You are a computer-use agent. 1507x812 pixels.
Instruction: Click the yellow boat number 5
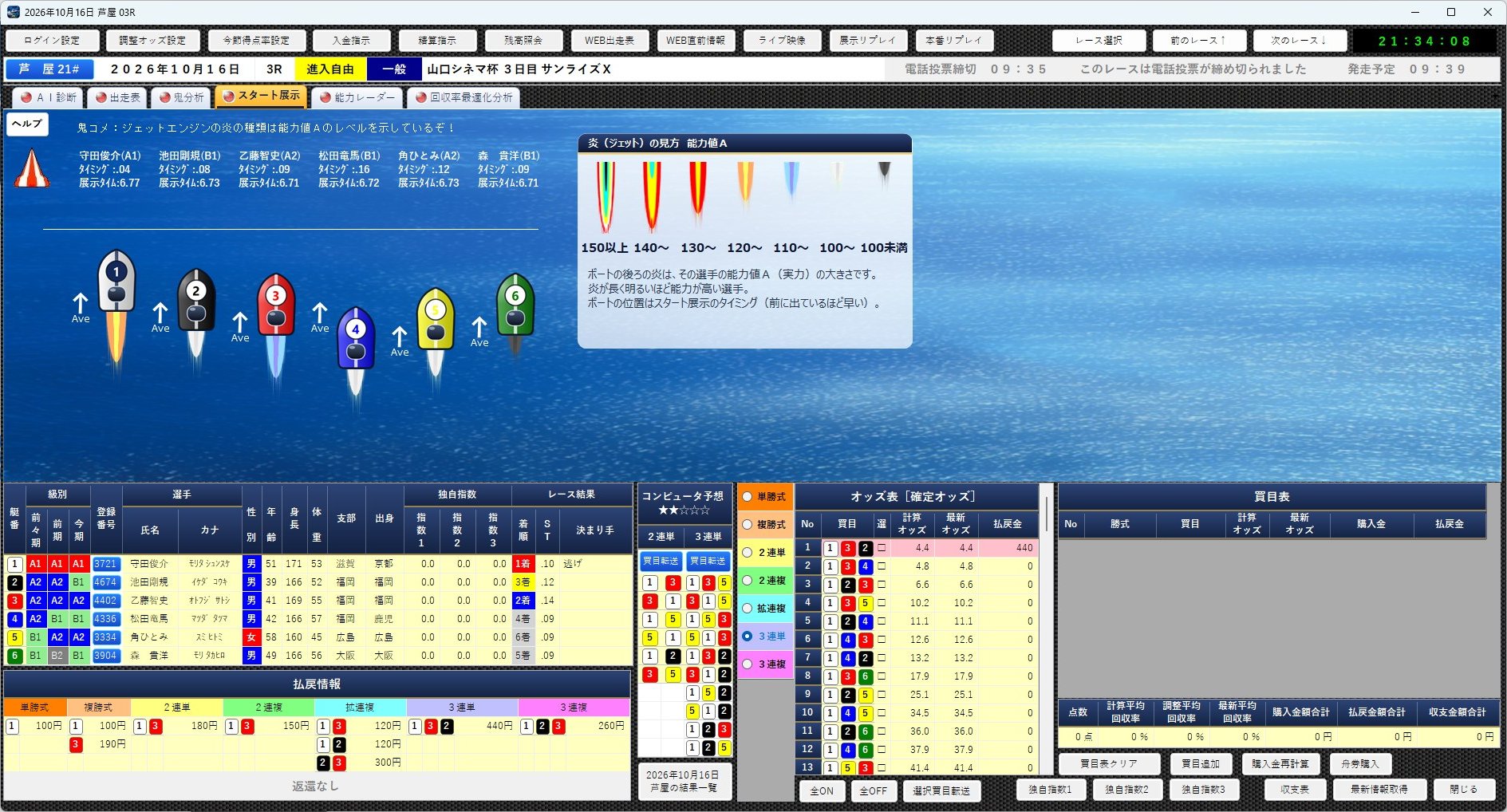click(x=436, y=318)
